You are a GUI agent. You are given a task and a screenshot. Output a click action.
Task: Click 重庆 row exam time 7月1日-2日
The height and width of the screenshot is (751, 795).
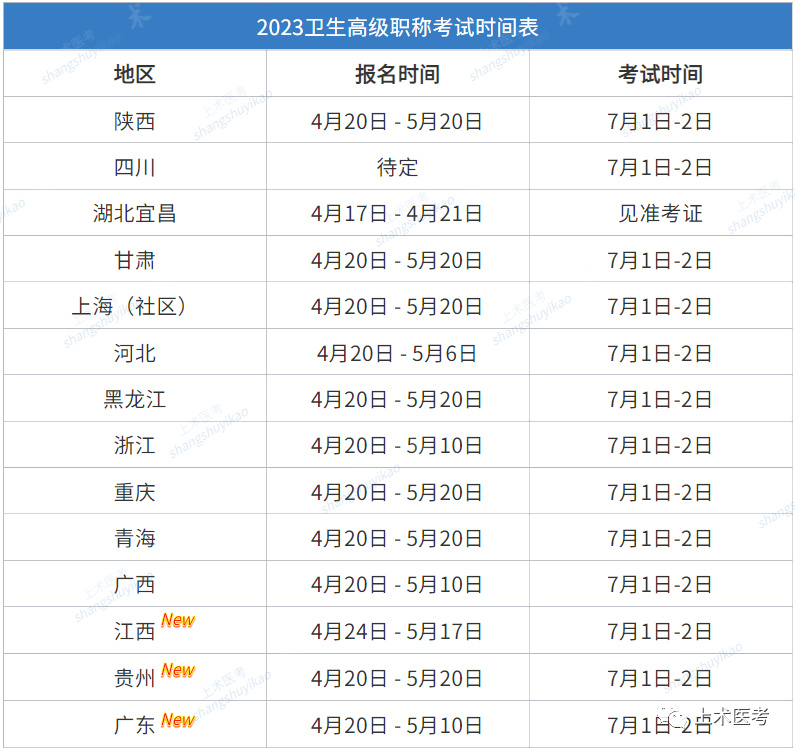click(660, 492)
